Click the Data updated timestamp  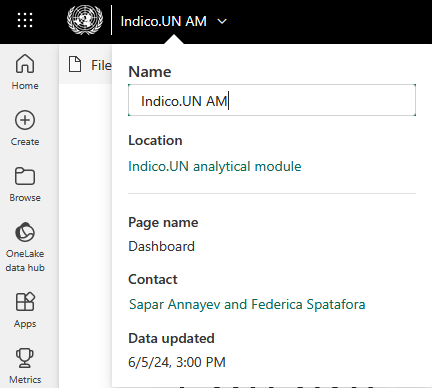click(177, 362)
